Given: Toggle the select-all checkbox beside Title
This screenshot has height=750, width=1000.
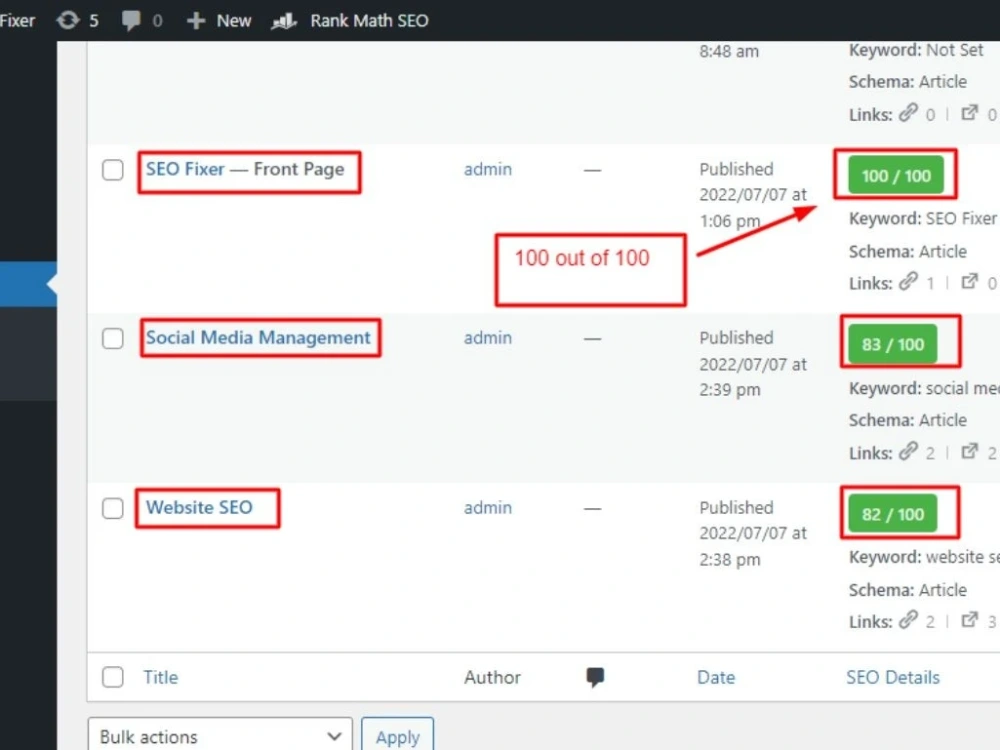Looking at the screenshot, I should tap(113, 677).
